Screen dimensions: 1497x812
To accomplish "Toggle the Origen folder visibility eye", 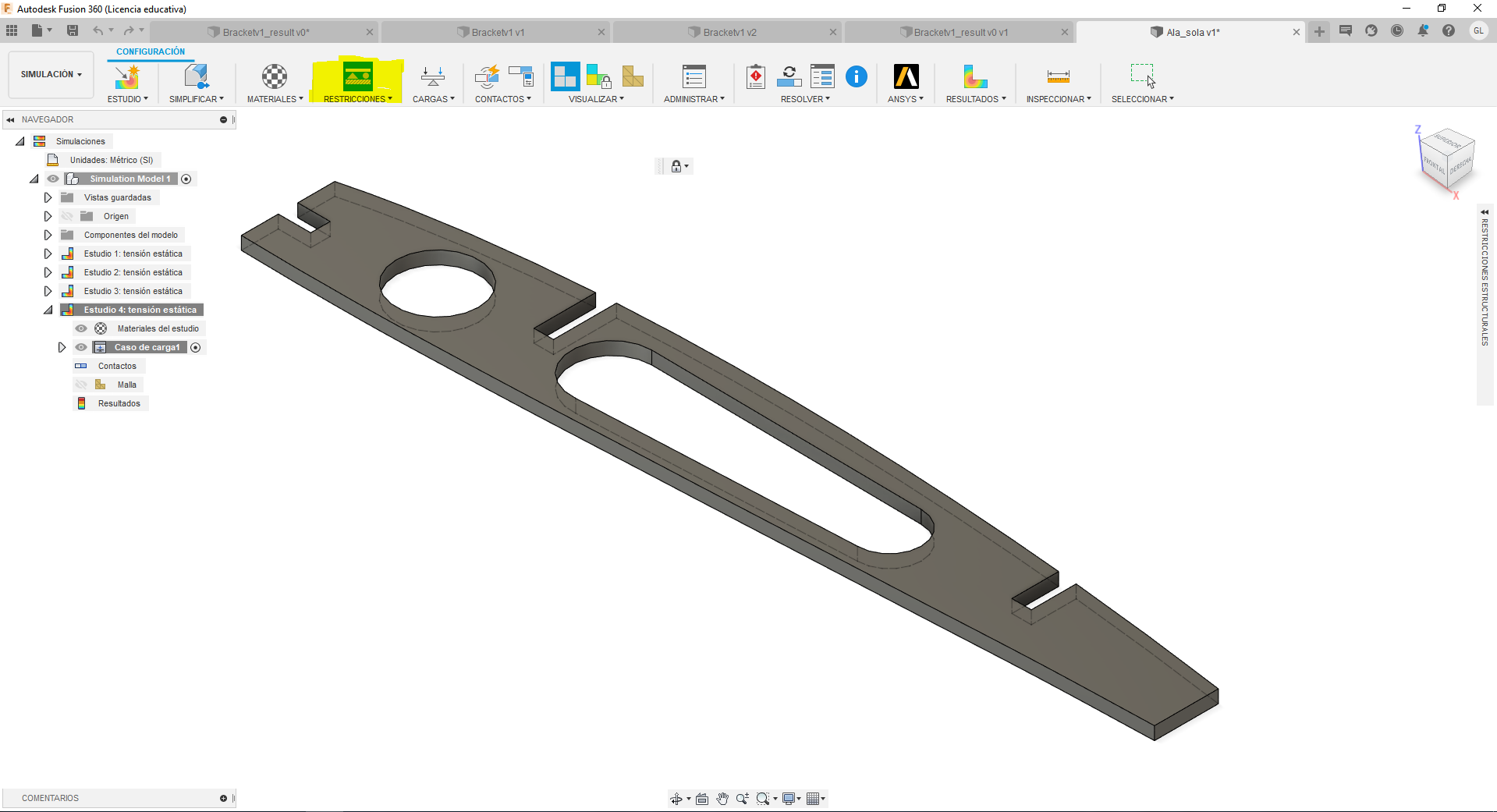I will click(67, 216).
